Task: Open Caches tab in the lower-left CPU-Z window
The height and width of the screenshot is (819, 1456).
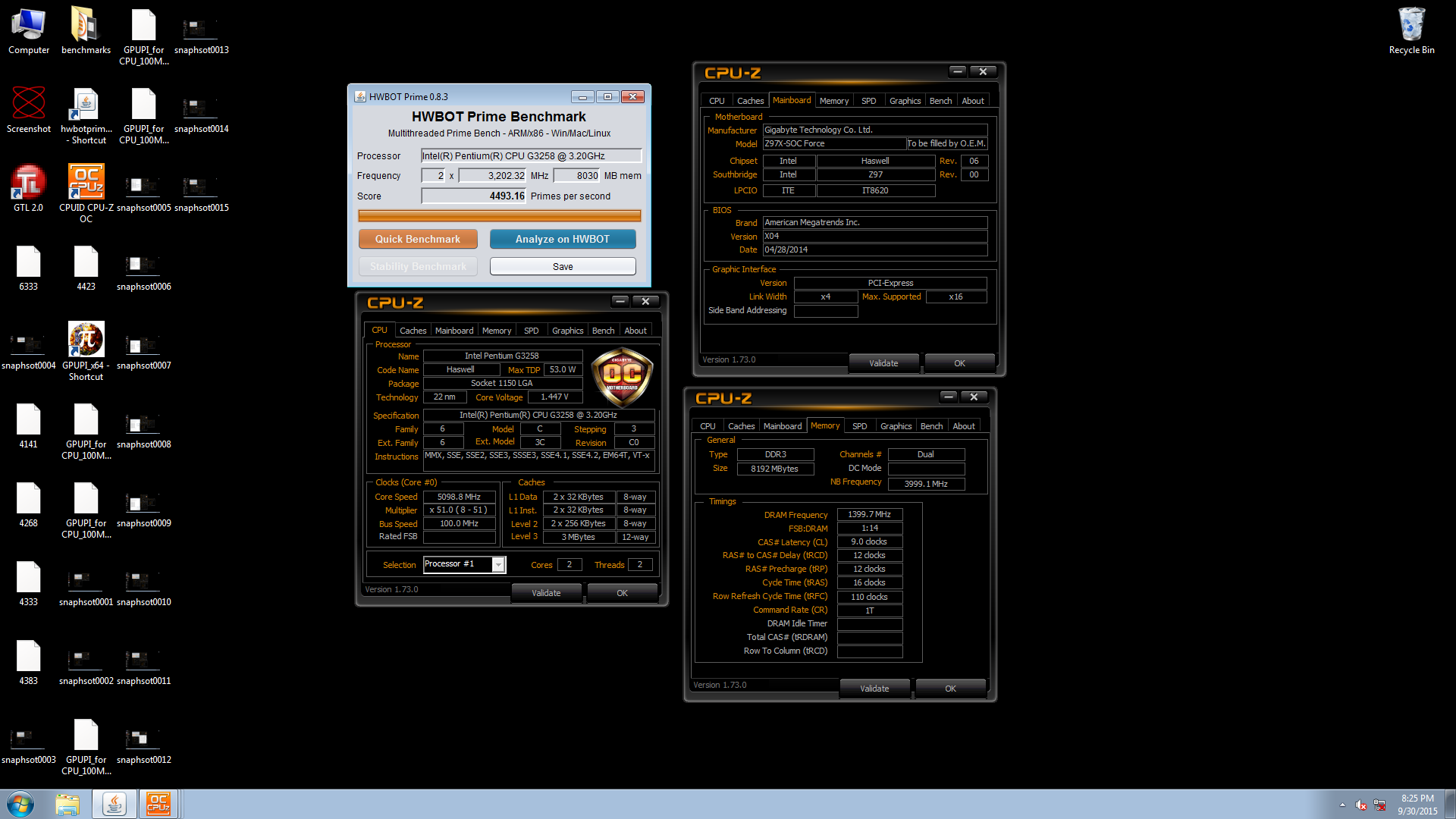Action: point(413,331)
